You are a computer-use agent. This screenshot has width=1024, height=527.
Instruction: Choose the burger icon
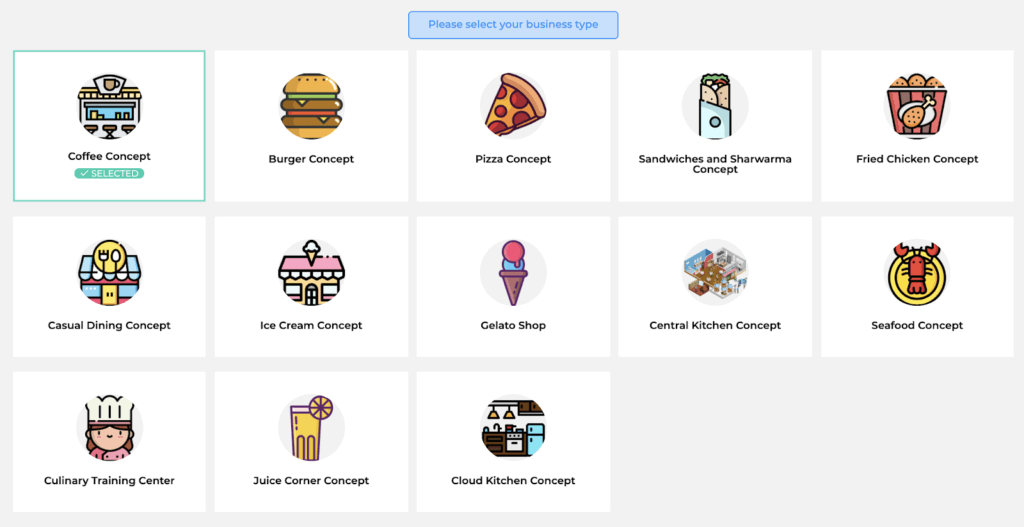click(312, 106)
